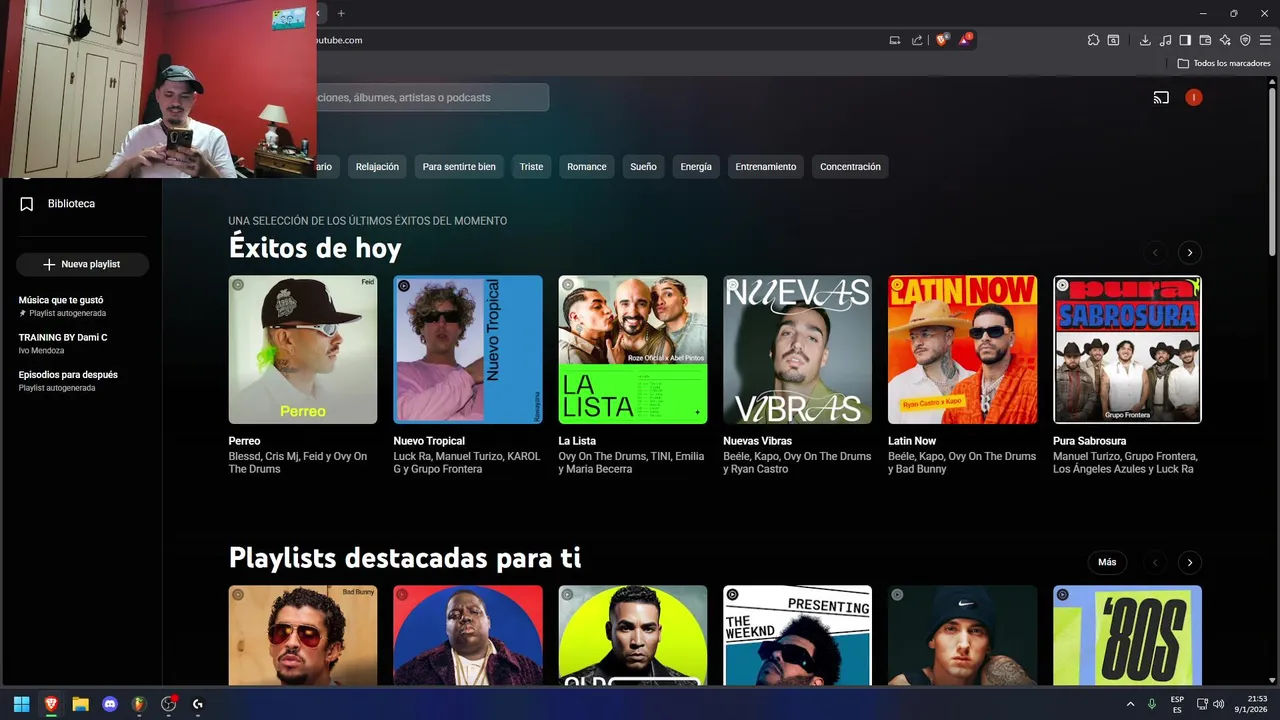
Task: Open a new browser tab with plus
Action: coord(341,13)
